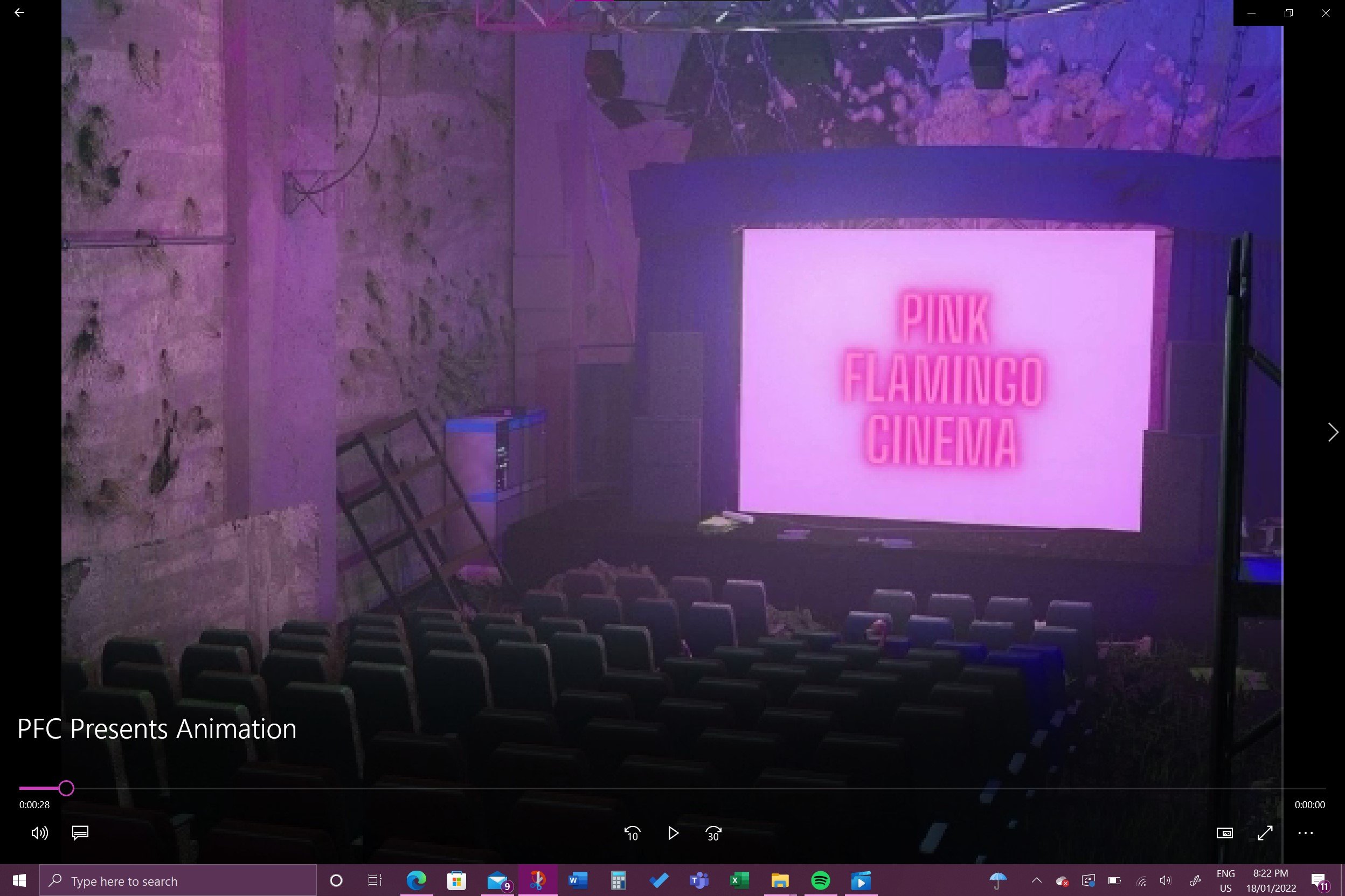Close the Movies & TV window

point(1326,12)
